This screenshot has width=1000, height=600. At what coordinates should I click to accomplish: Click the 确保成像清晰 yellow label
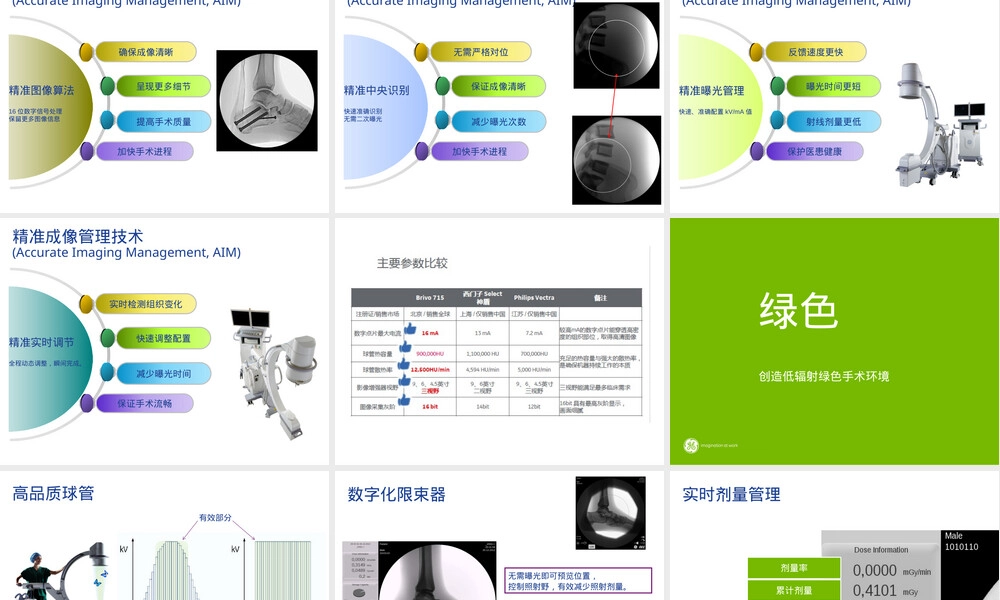(145, 52)
